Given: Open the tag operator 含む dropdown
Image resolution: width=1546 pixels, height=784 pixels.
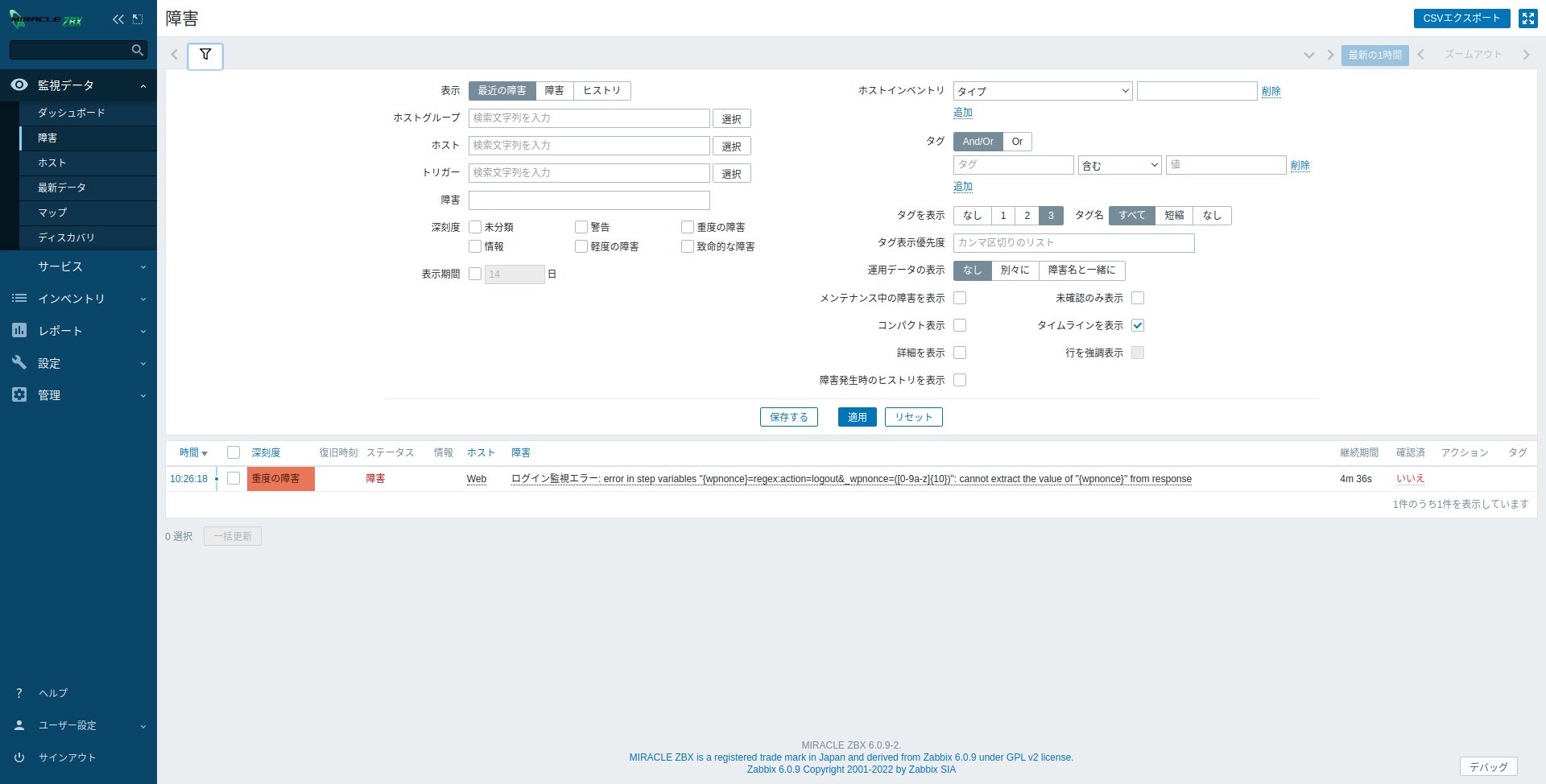Looking at the screenshot, I should pyautogui.click(x=1119, y=165).
